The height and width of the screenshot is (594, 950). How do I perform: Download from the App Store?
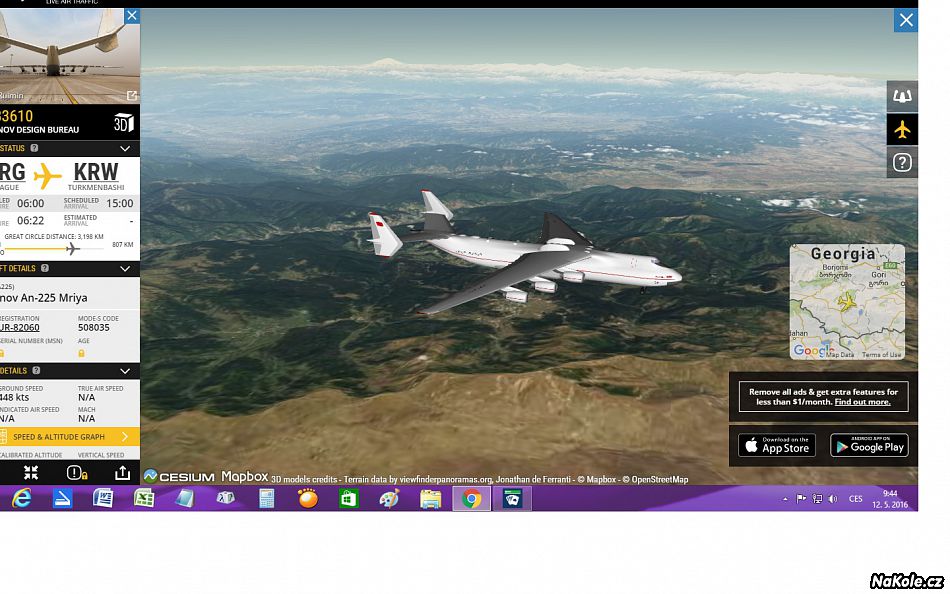click(777, 446)
